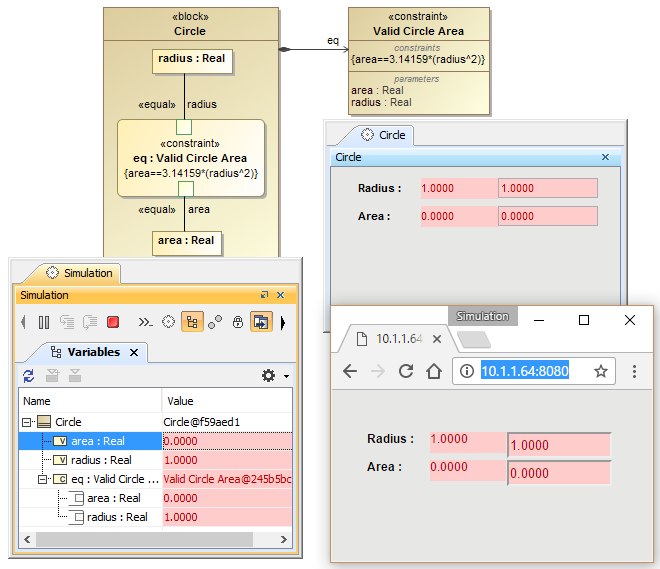Open the browser three-dot menu
This screenshot has width=660, height=569.
pyautogui.click(x=634, y=371)
